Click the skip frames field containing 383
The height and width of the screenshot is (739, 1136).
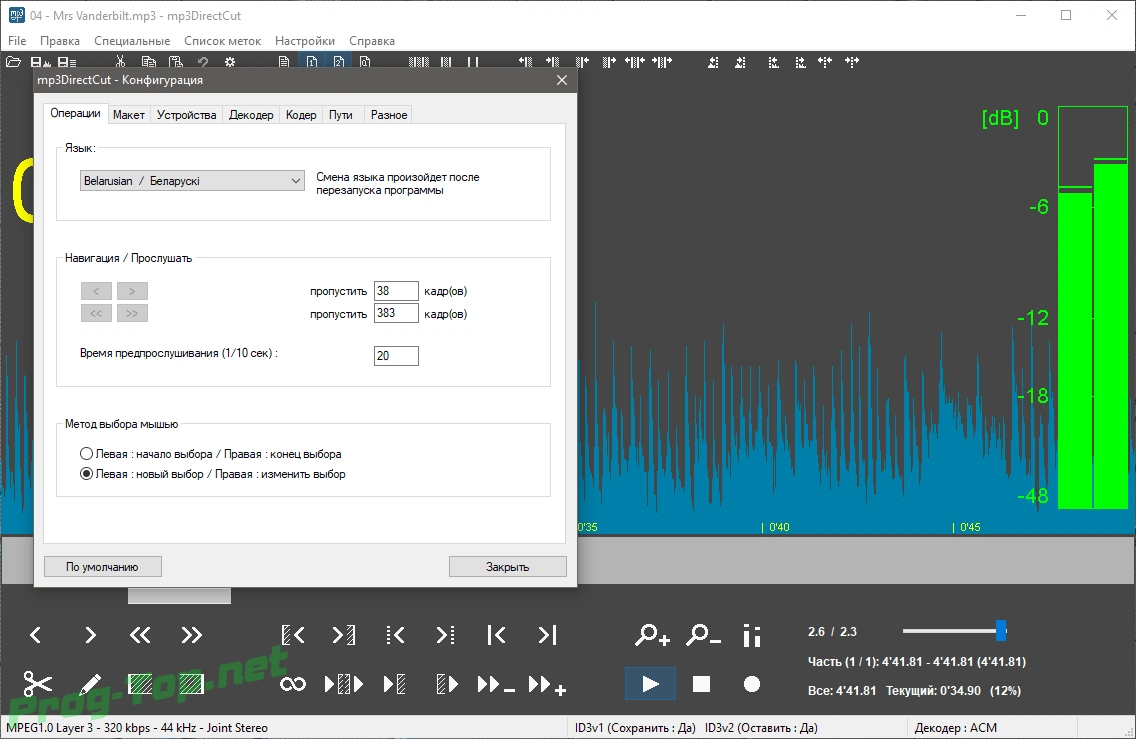point(396,313)
